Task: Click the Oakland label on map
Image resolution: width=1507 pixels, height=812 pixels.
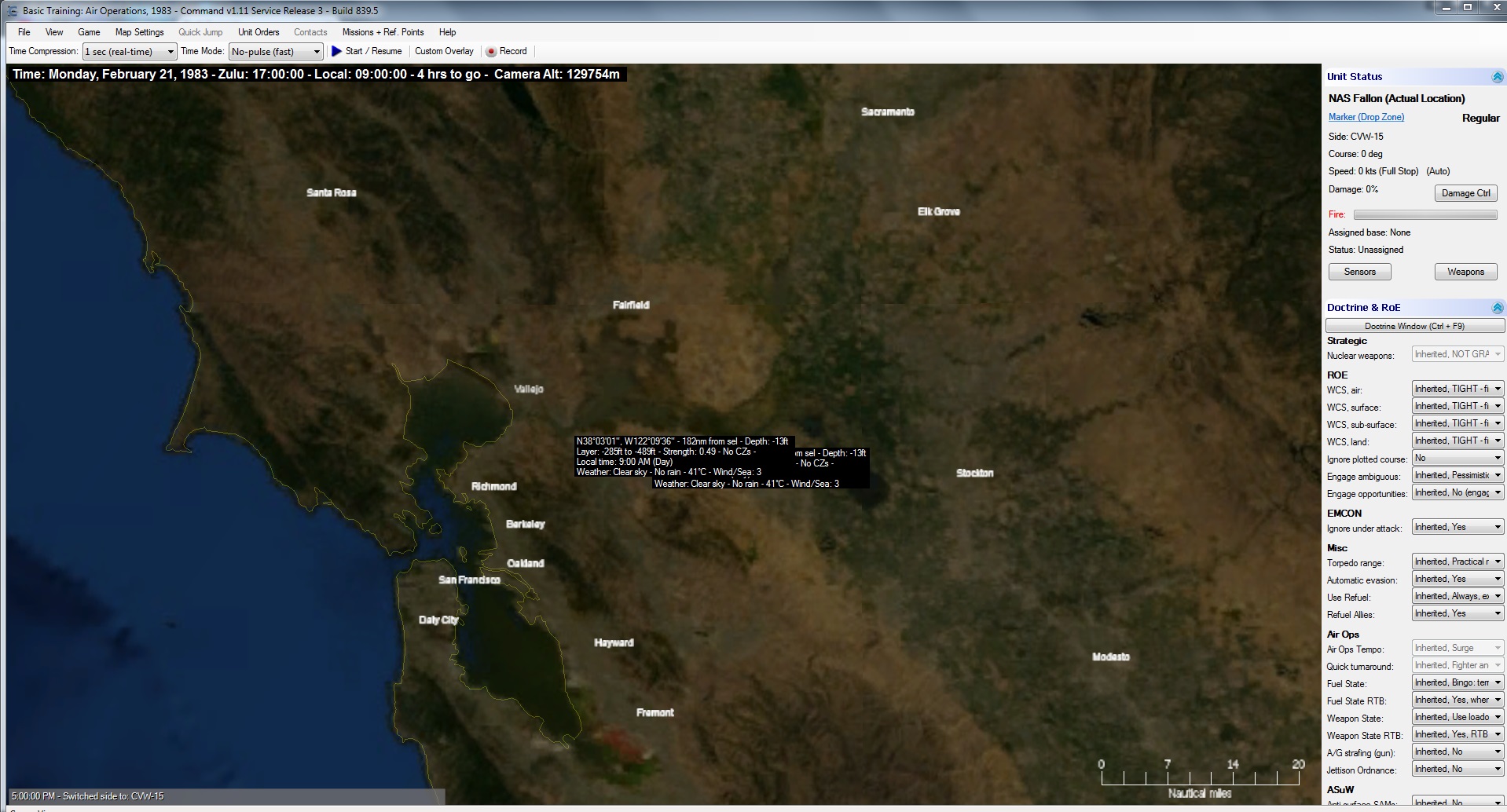Action: [525, 563]
